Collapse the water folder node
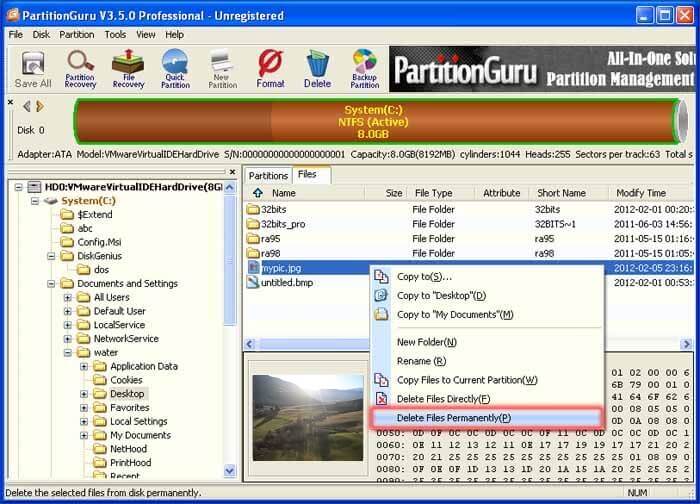700x504 pixels. tap(68, 353)
